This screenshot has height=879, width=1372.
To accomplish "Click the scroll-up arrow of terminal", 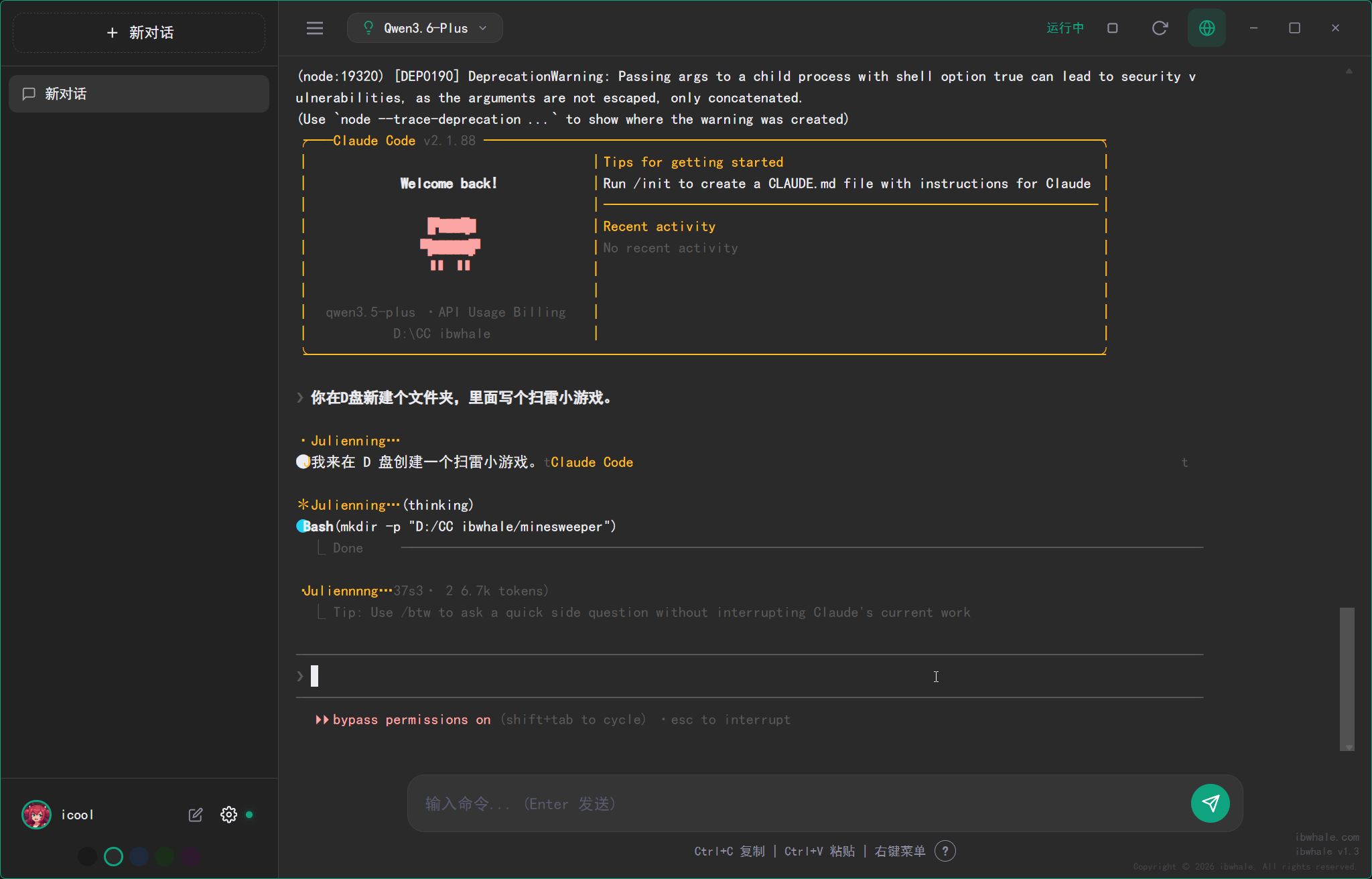I will tap(1349, 71).
